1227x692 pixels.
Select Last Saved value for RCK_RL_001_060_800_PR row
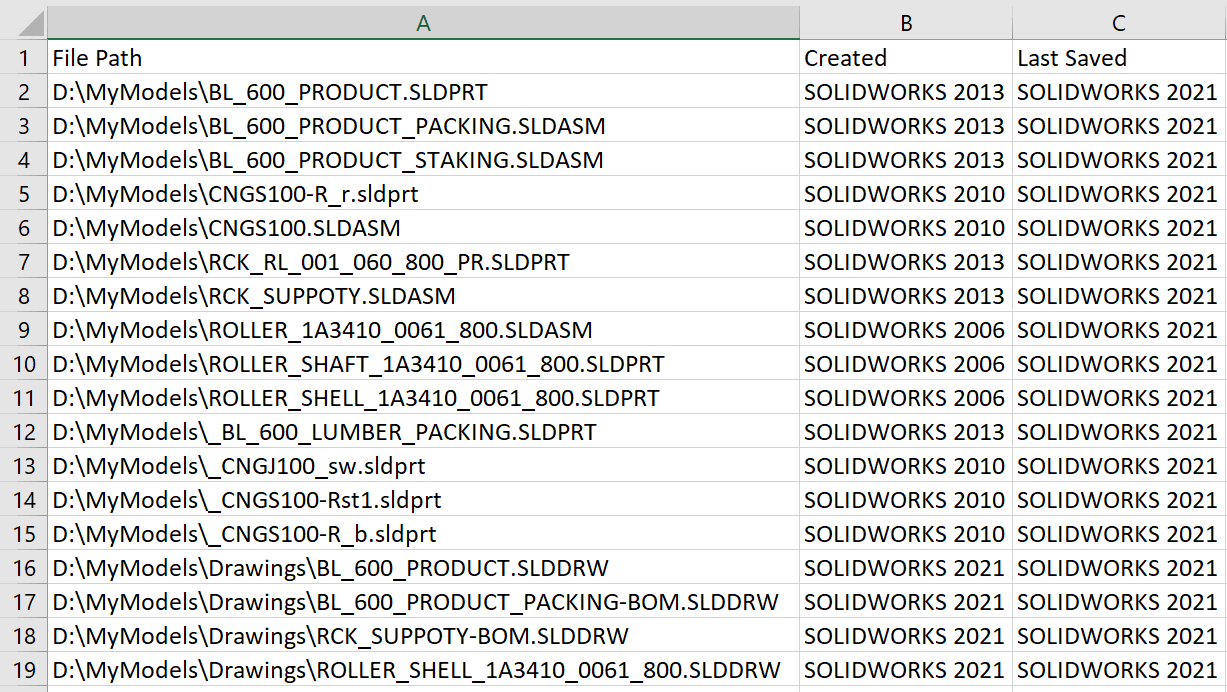[x=1119, y=262]
